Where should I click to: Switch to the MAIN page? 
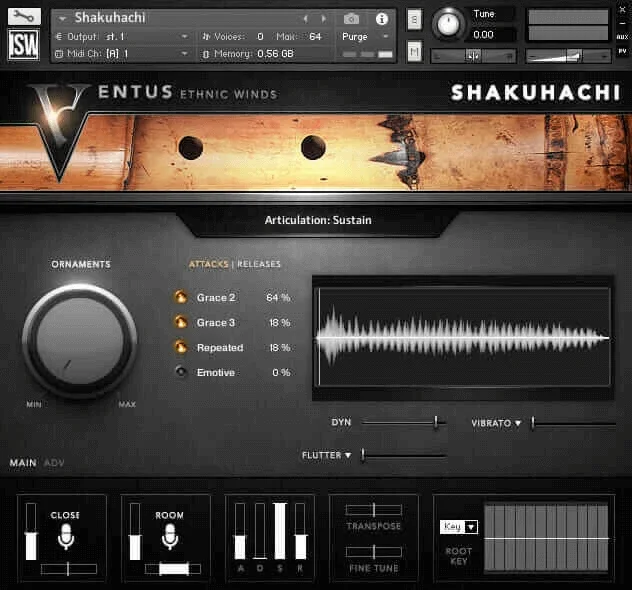pyautogui.click(x=23, y=463)
